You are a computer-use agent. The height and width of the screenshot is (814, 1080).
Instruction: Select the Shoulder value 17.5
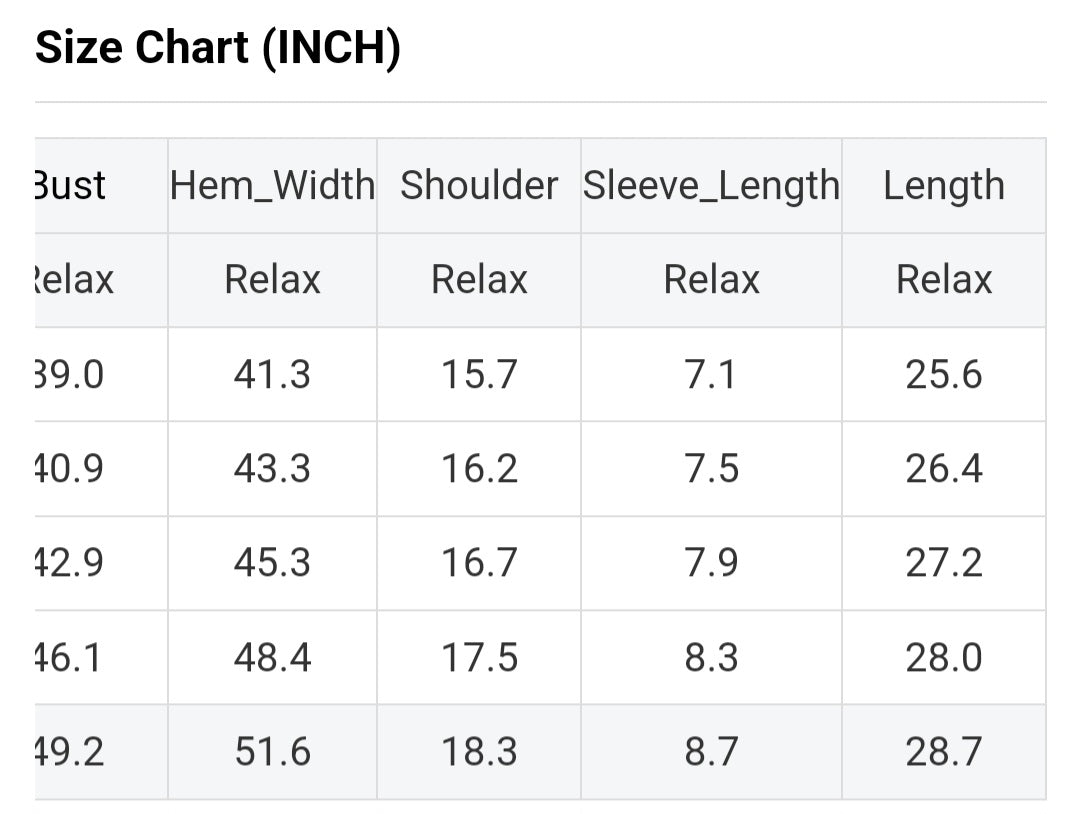tap(479, 658)
